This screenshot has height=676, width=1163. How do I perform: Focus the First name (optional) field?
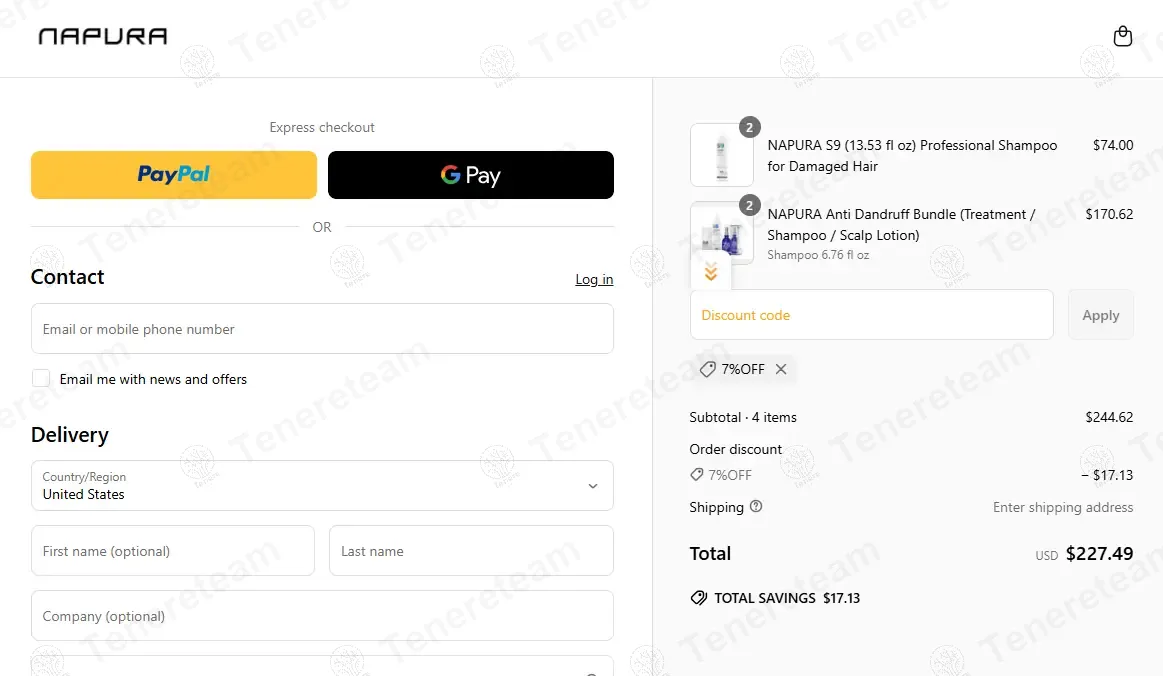click(x=173, y=551)
